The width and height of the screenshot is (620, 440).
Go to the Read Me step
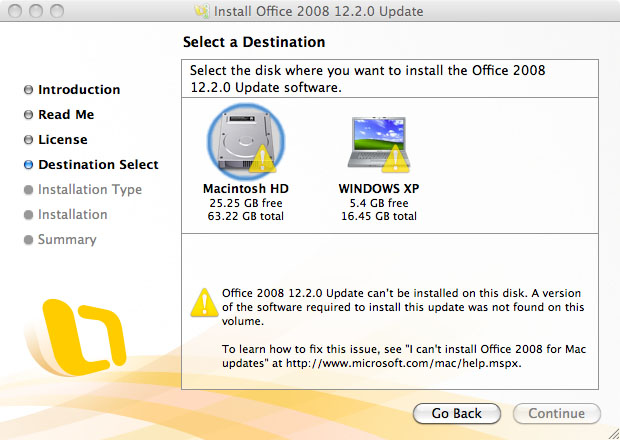66,115
